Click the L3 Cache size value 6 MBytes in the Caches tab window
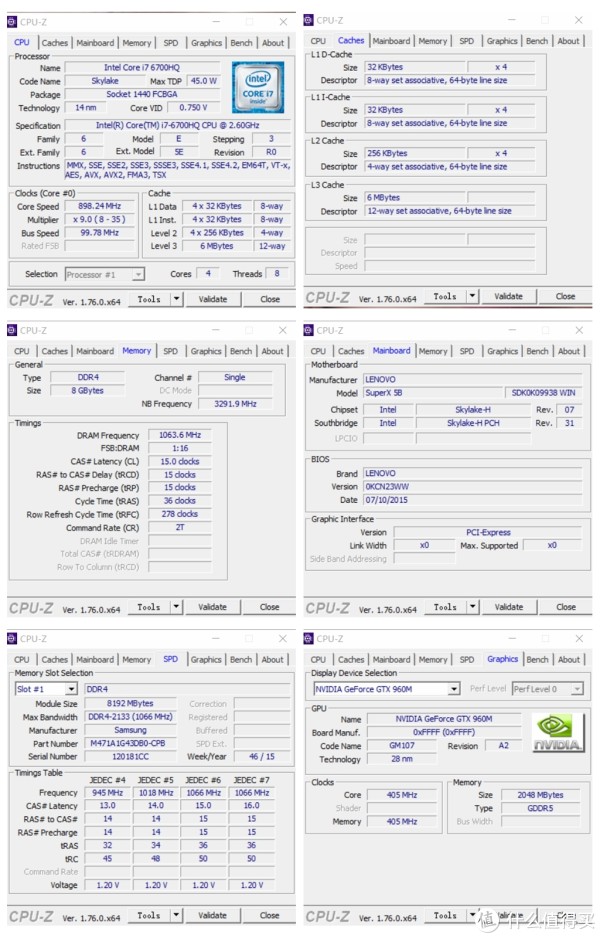The height and width of the screenshot is (938, 600). [415, 198]
